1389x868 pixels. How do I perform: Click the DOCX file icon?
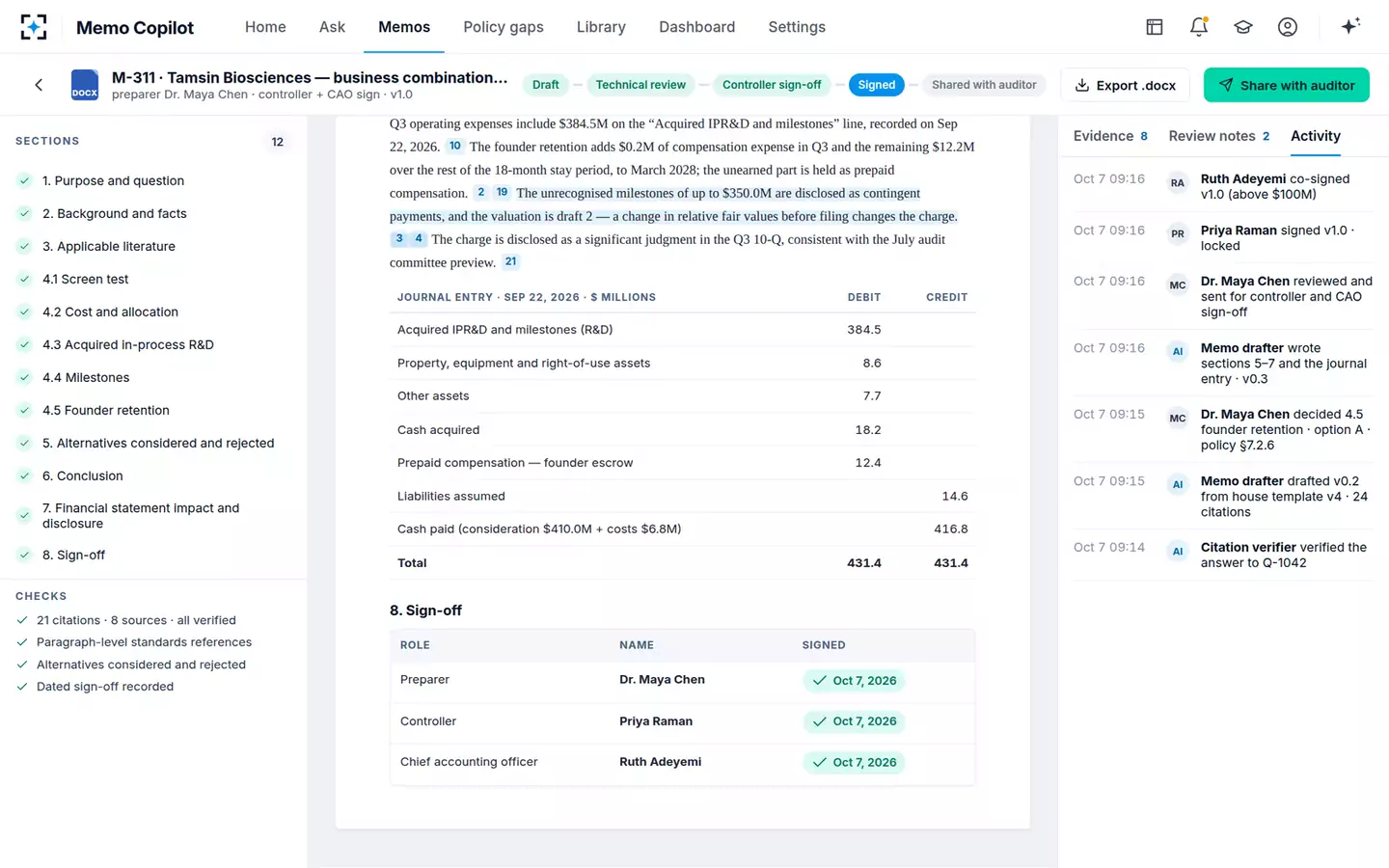[85, 85]
